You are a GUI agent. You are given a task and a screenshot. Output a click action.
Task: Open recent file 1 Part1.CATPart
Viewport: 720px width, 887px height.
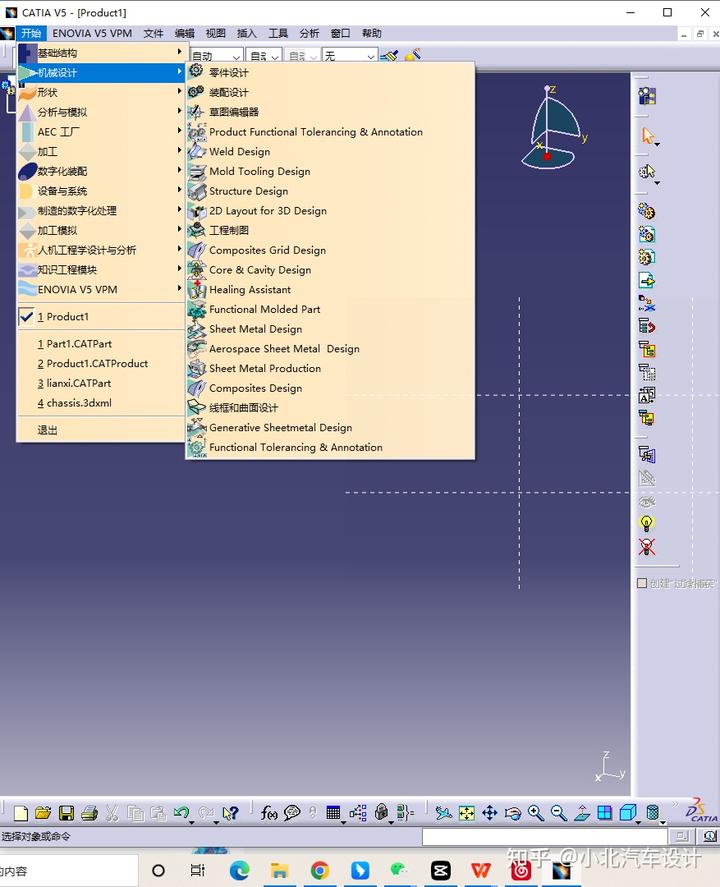101,344
